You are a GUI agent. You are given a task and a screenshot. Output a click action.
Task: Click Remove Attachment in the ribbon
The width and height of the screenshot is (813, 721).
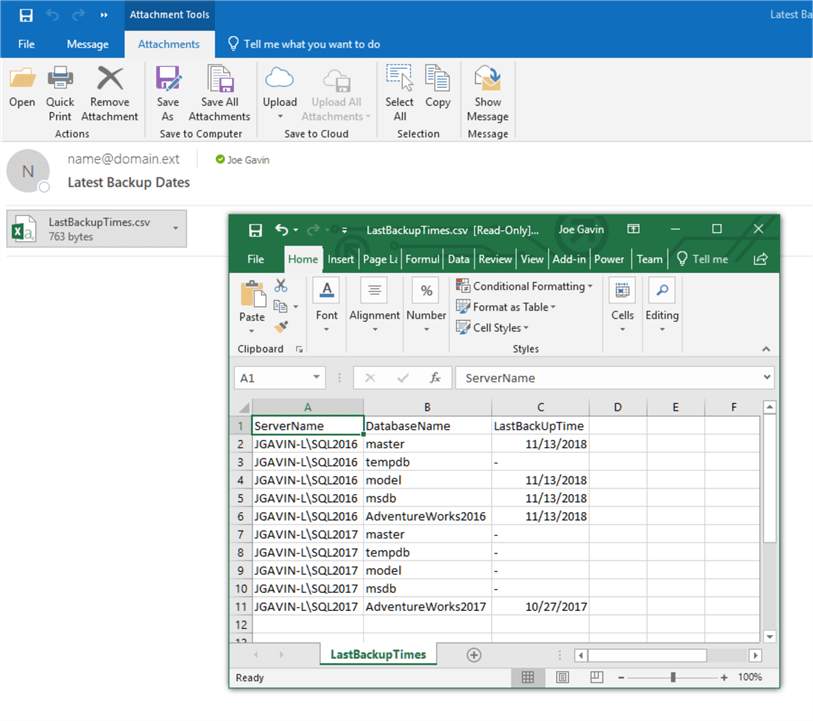[x=109, y=80]
